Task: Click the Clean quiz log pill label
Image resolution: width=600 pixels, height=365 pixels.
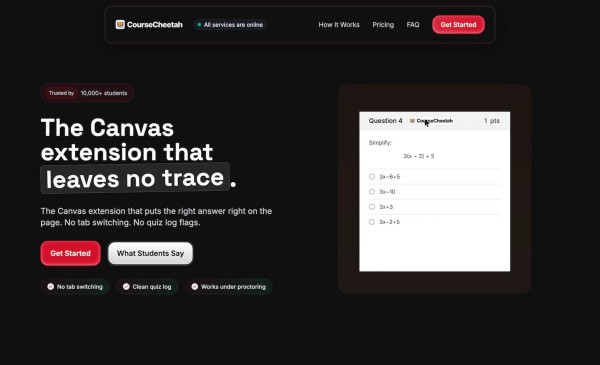Action: [152, 287]
